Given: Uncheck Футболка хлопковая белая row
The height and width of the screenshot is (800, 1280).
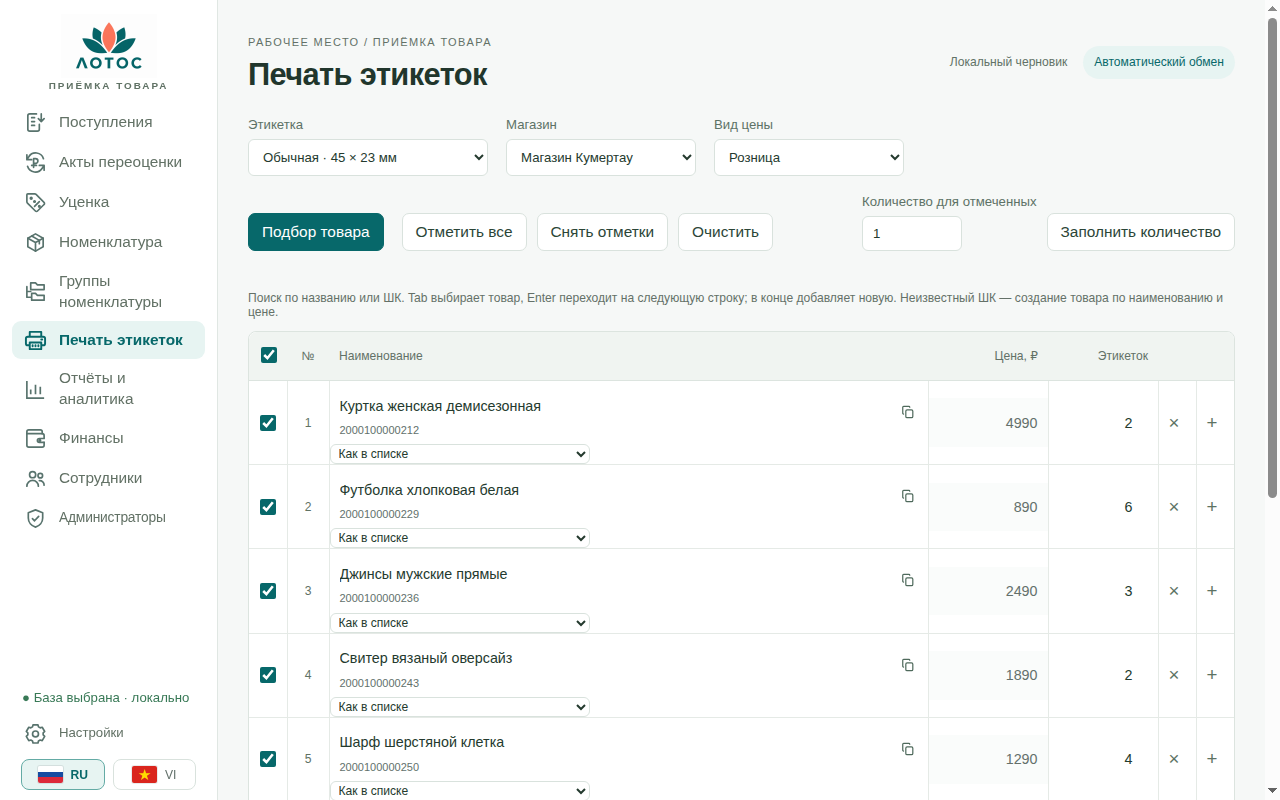Looking at the screenshot, I should tap(268, 507).
